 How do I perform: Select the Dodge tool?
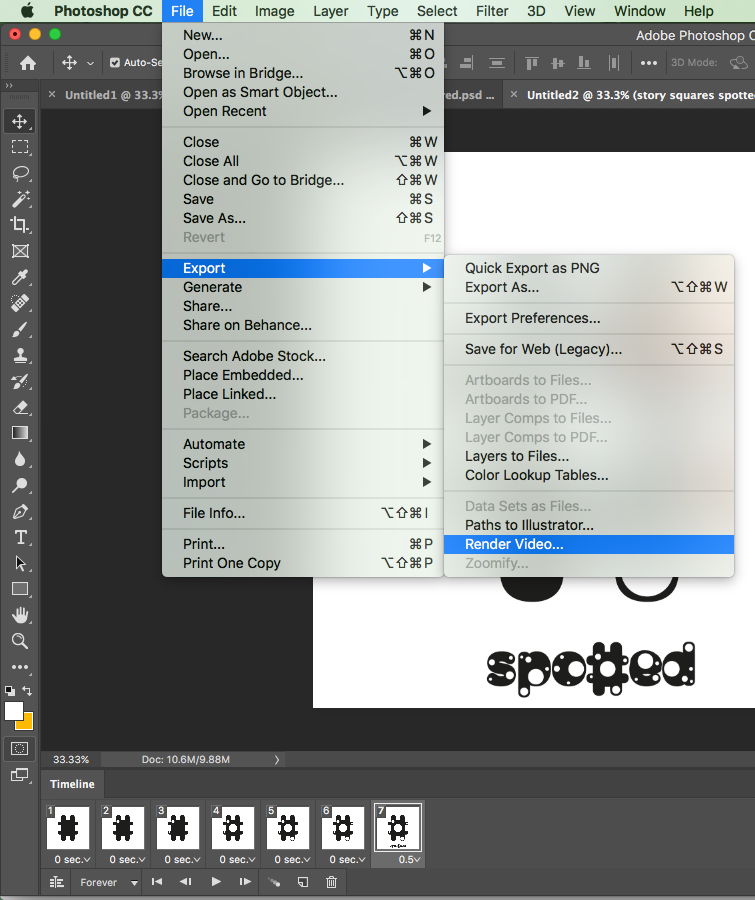click(20, 486)
